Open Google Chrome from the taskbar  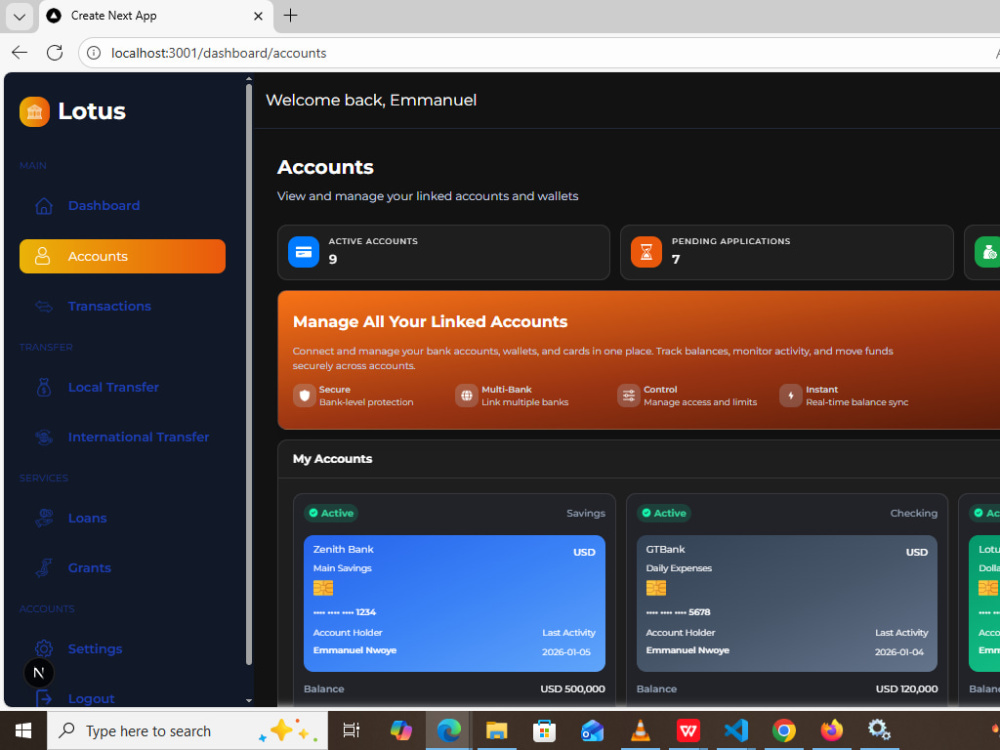(x=783, y=730)
